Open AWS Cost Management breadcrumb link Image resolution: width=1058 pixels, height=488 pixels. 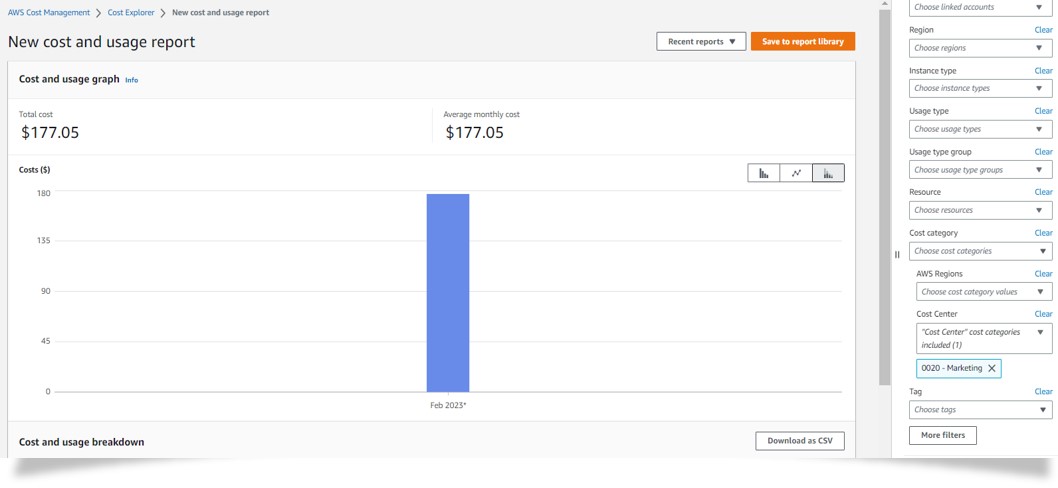(49, 13)
